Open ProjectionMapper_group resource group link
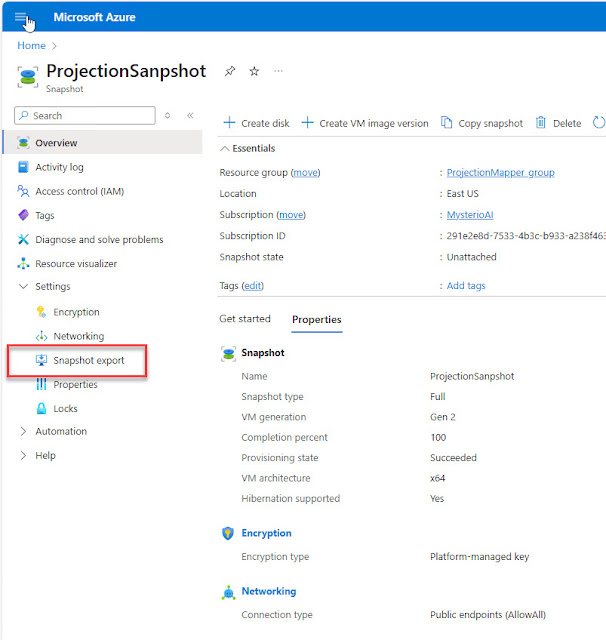The image size is (606, 640). click(500, 172)
